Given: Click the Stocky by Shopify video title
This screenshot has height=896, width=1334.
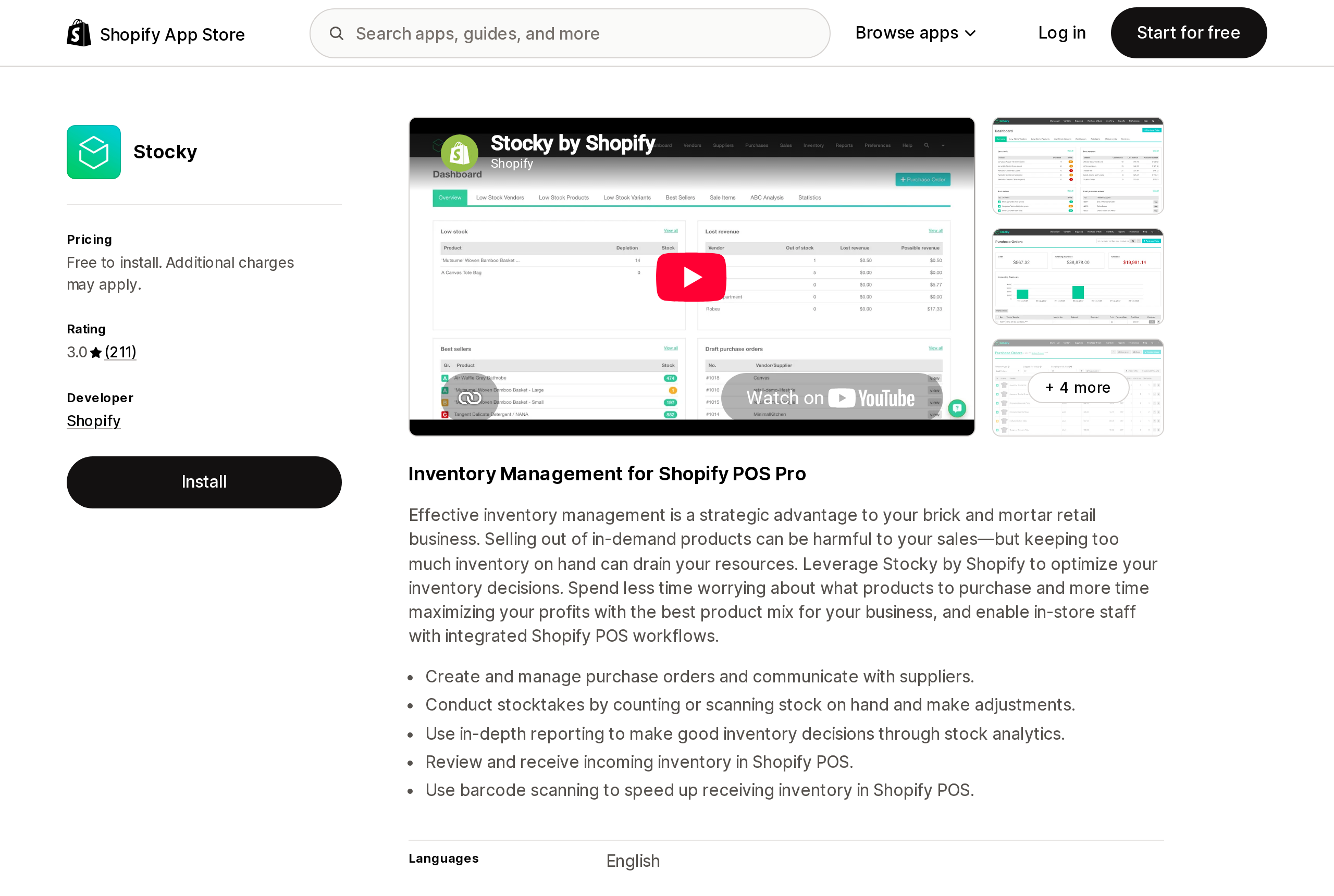Looking at the screenshot, I should pyautogui.click(x=573, y=143).
